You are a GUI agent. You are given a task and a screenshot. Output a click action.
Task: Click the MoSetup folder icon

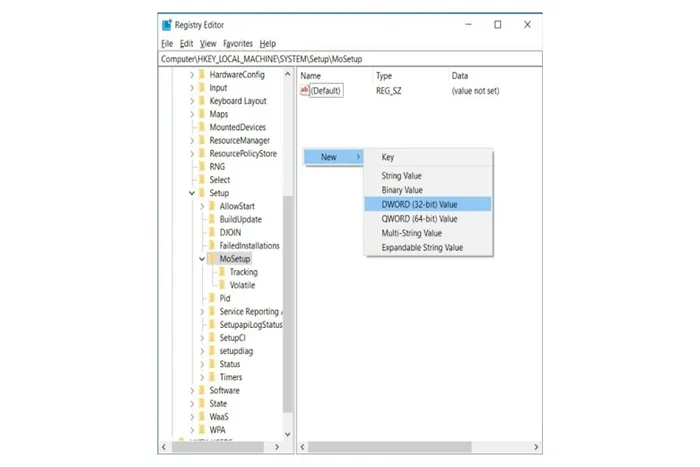coord(212,259)
